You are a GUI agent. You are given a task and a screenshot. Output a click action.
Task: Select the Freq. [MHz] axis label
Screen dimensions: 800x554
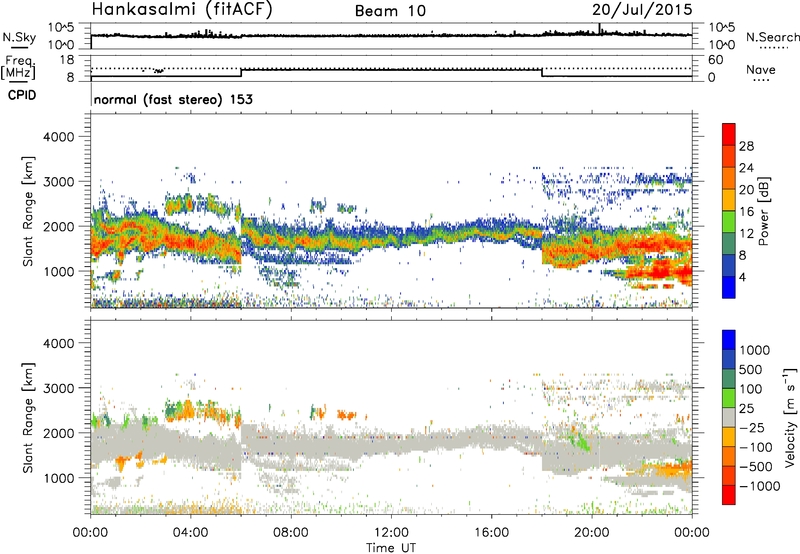pos(18,68)
